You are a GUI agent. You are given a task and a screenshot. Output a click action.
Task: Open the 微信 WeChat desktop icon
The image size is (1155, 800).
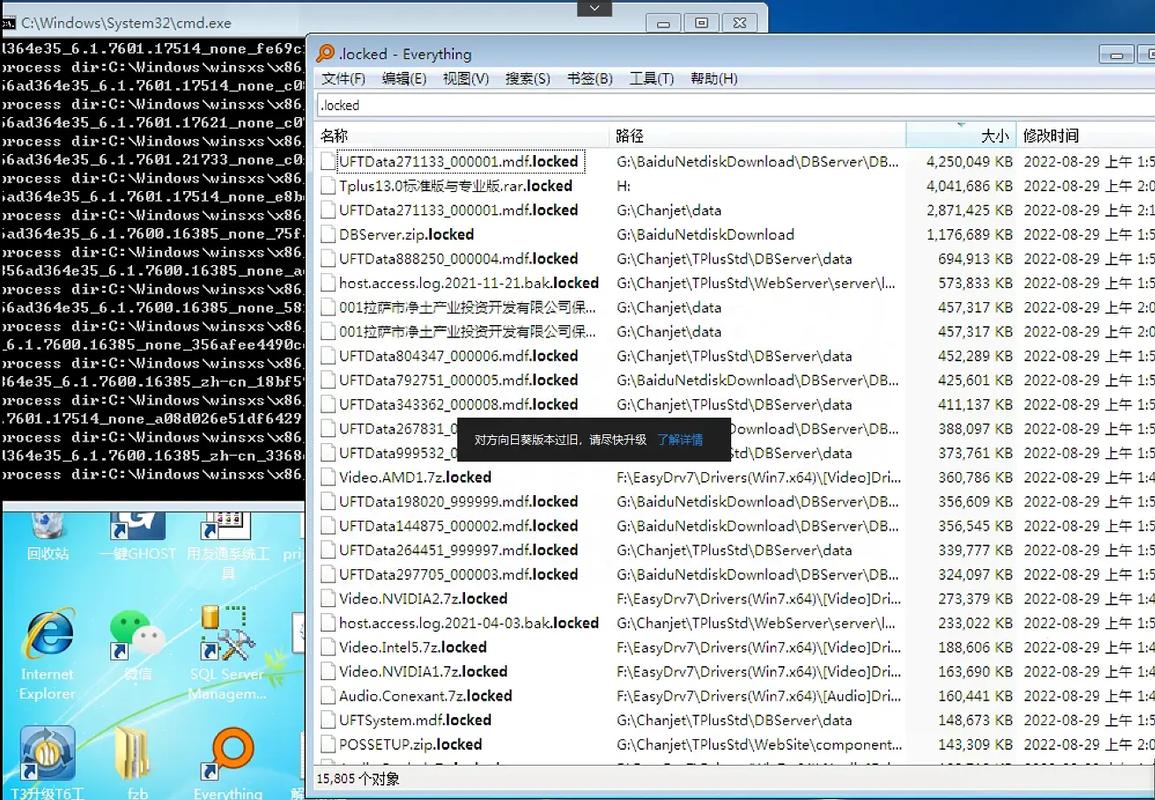tap(138, 645)
